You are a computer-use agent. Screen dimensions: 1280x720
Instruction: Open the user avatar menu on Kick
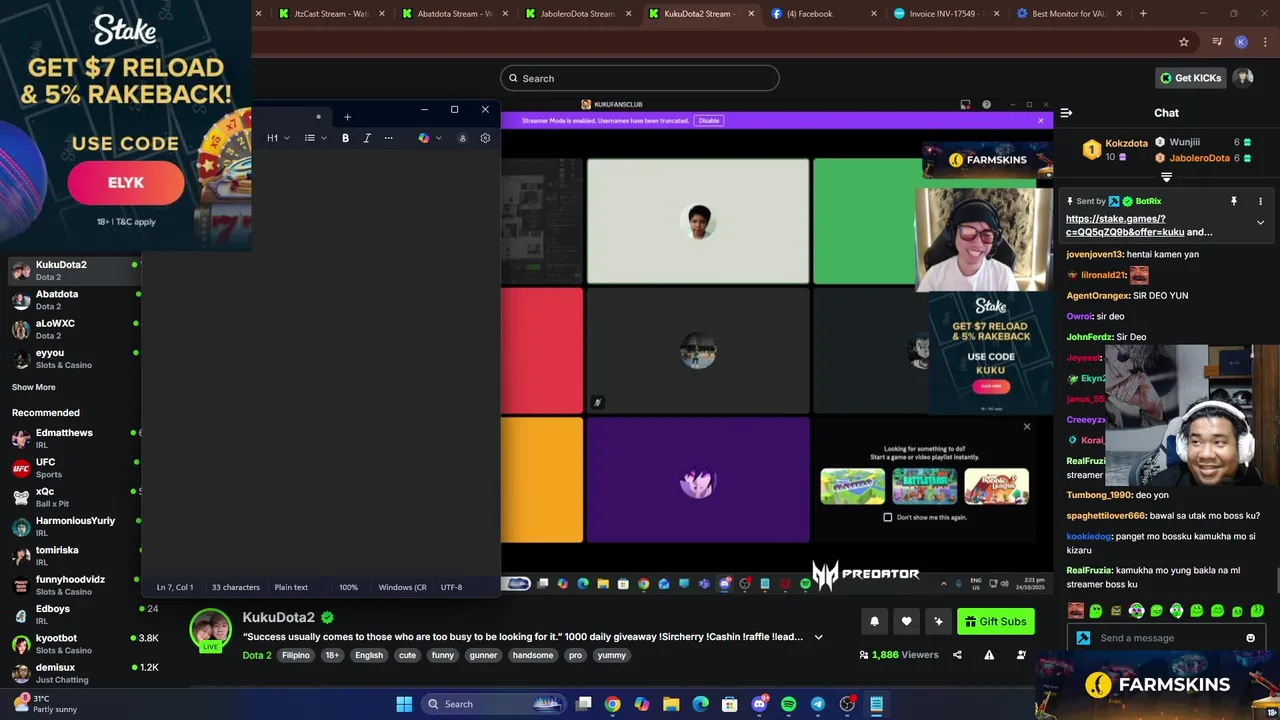click(1243, 78)
